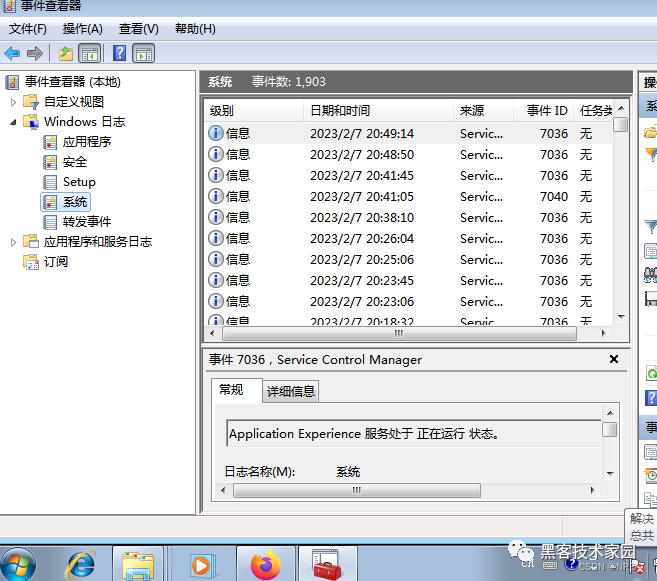Click the binoculars find icon in actions pane

click(650, 275)
